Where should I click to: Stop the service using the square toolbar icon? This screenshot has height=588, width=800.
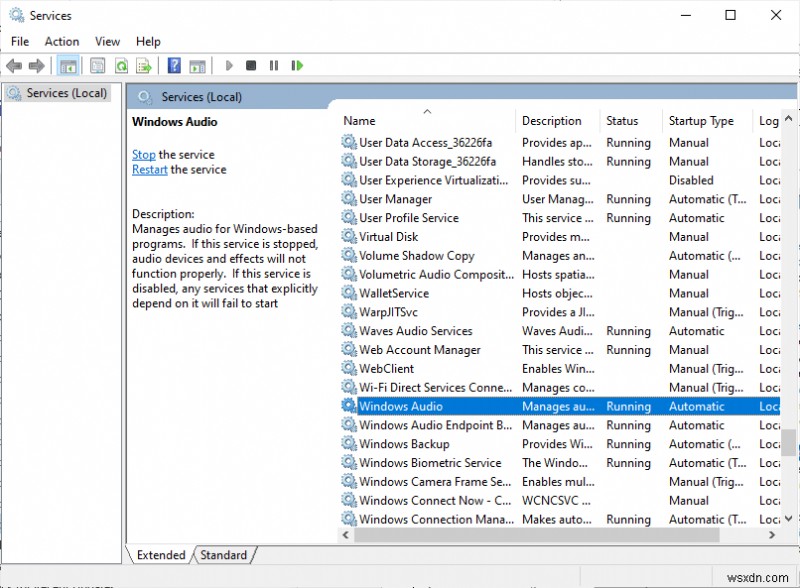click(x=251, y=65)
